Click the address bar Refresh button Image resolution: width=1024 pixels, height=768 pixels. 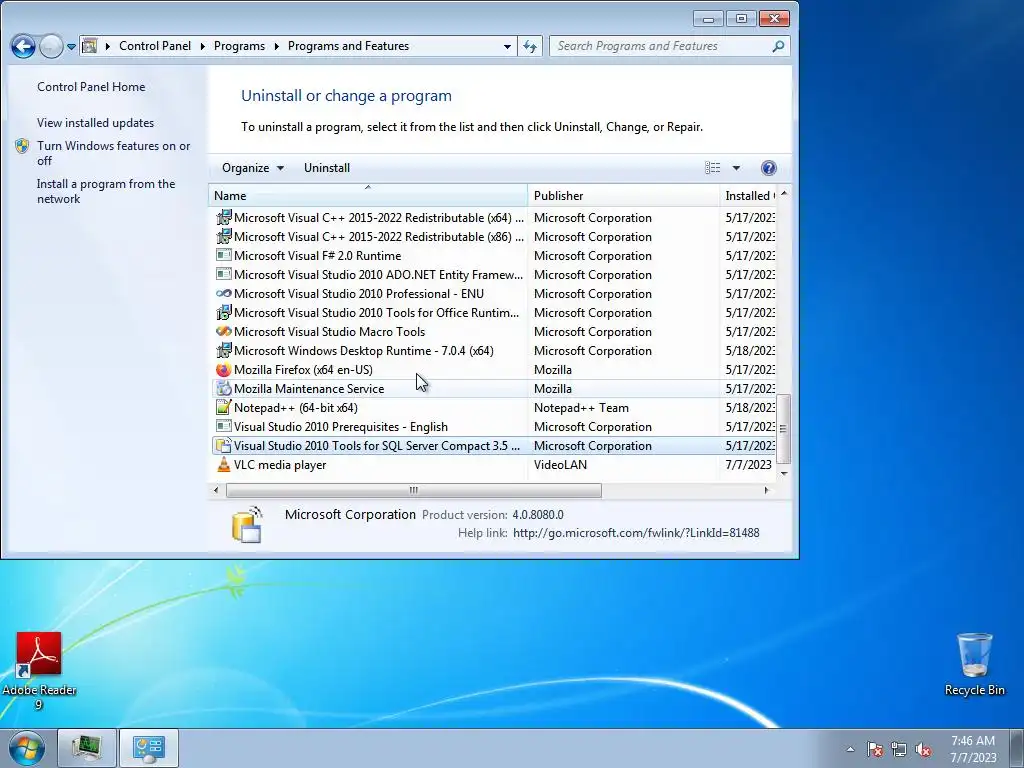(x=530, y=46)
